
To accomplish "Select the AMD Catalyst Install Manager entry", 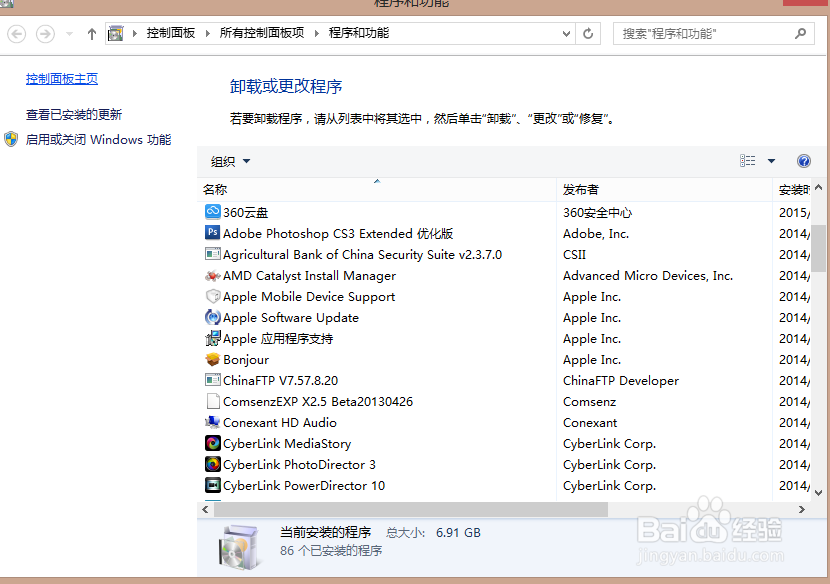I will tap(309, 276).
